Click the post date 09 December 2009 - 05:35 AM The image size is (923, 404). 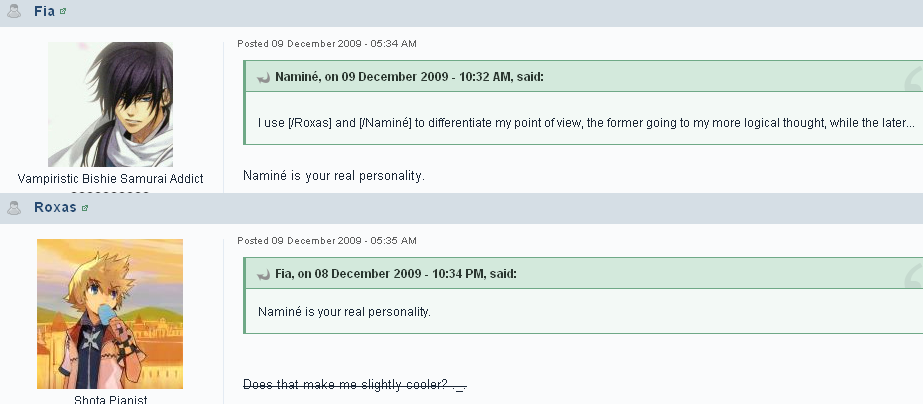(327, 240)
